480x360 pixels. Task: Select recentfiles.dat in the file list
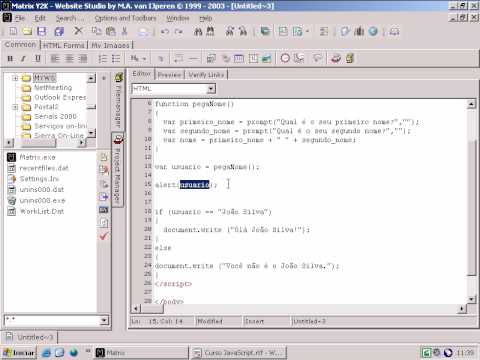44,168
